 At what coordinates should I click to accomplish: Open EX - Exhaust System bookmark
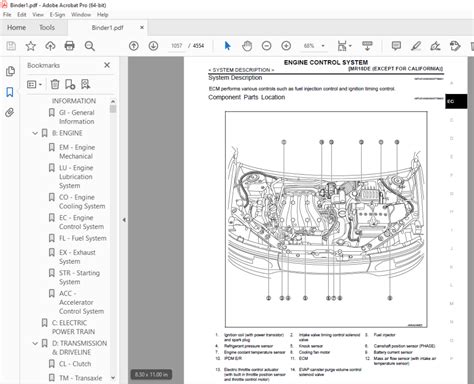[x=77, y=257]
